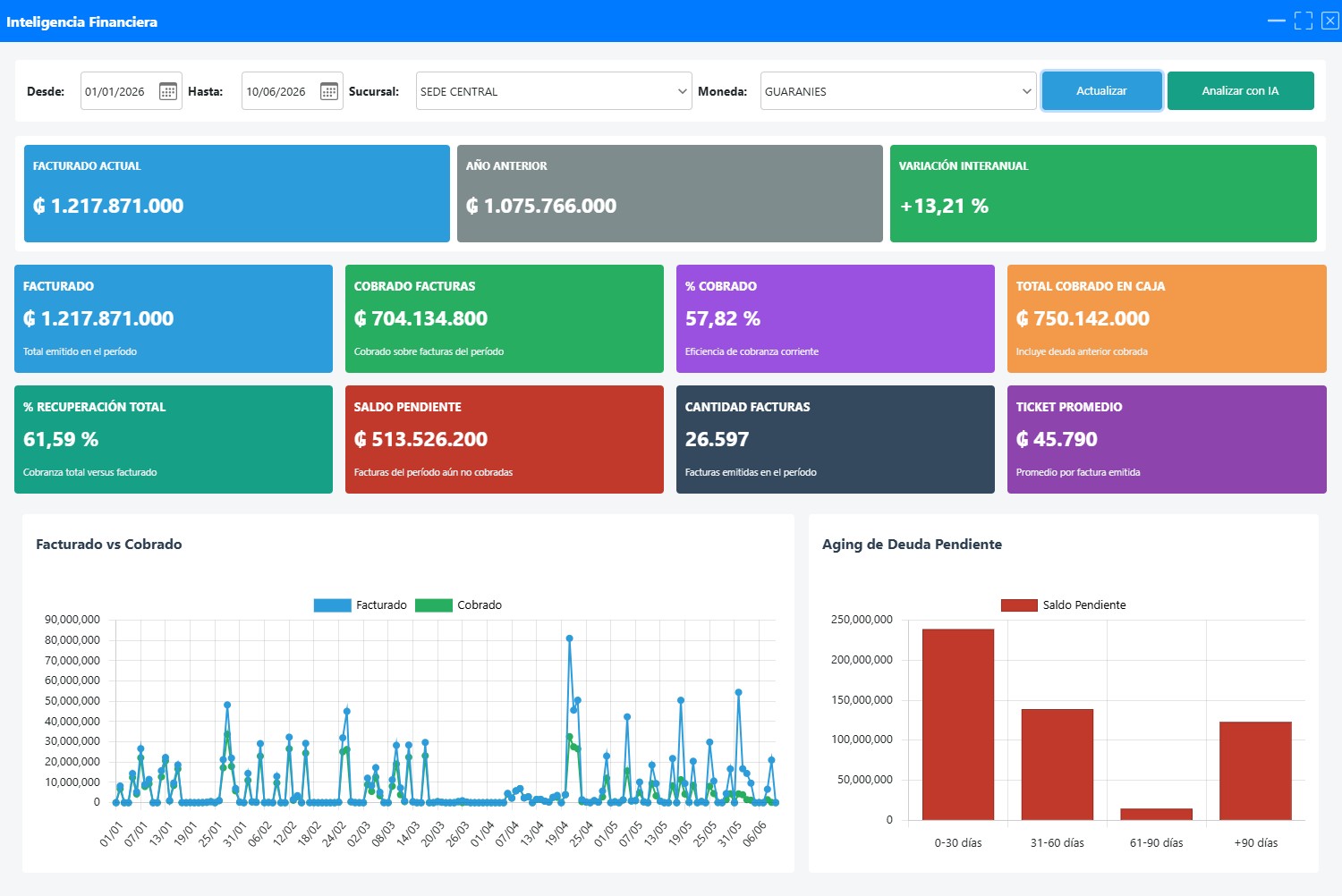Click the Actualizar button
The width and height of the screenshot is (1342, 896).
coord(1102,90)
